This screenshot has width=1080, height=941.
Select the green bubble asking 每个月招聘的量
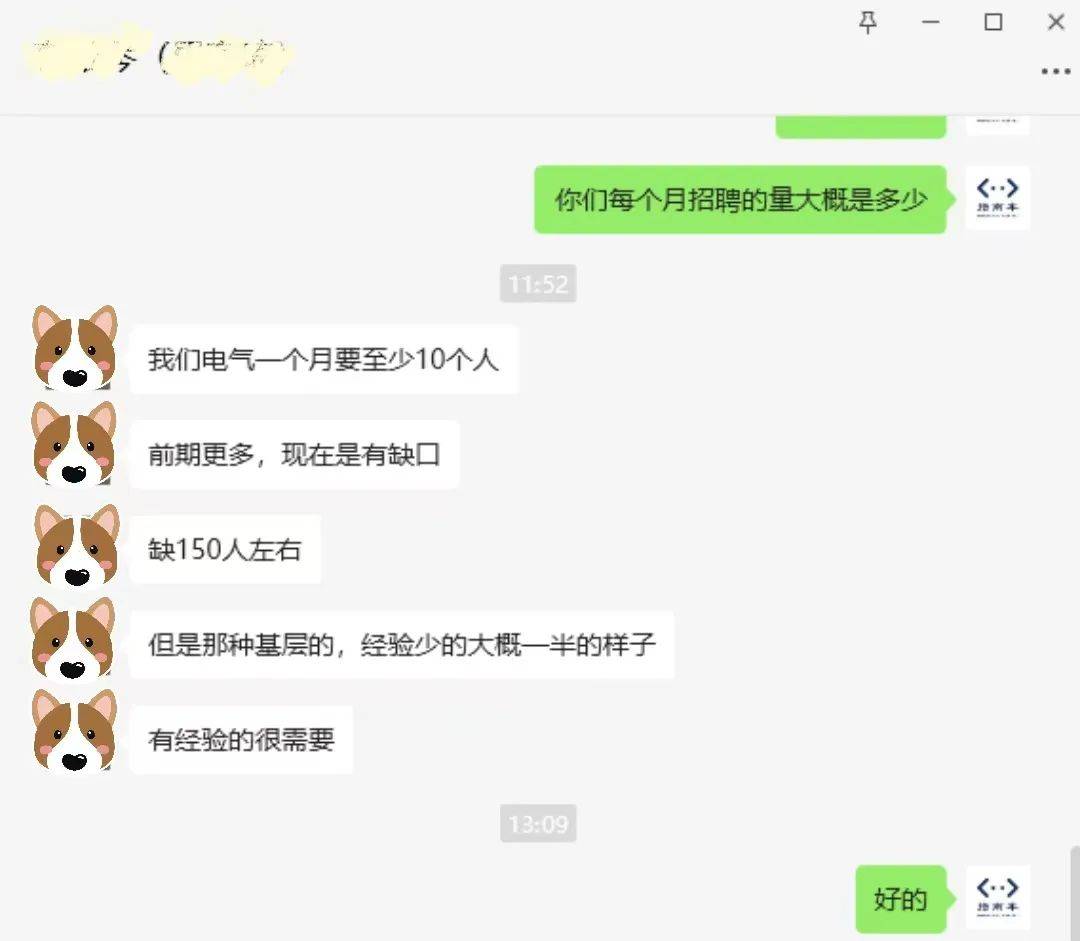(x=740, y=200)
